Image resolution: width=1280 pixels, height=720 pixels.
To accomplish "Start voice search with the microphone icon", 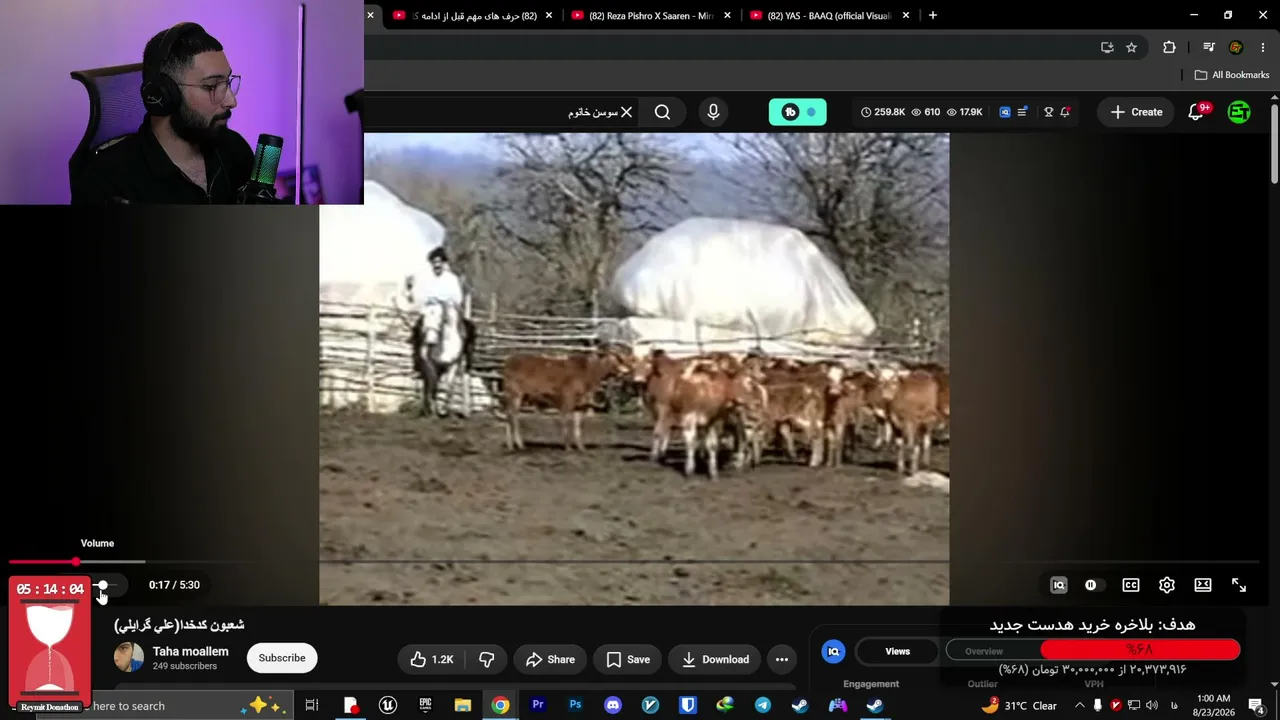I will (x=713, y=112).
